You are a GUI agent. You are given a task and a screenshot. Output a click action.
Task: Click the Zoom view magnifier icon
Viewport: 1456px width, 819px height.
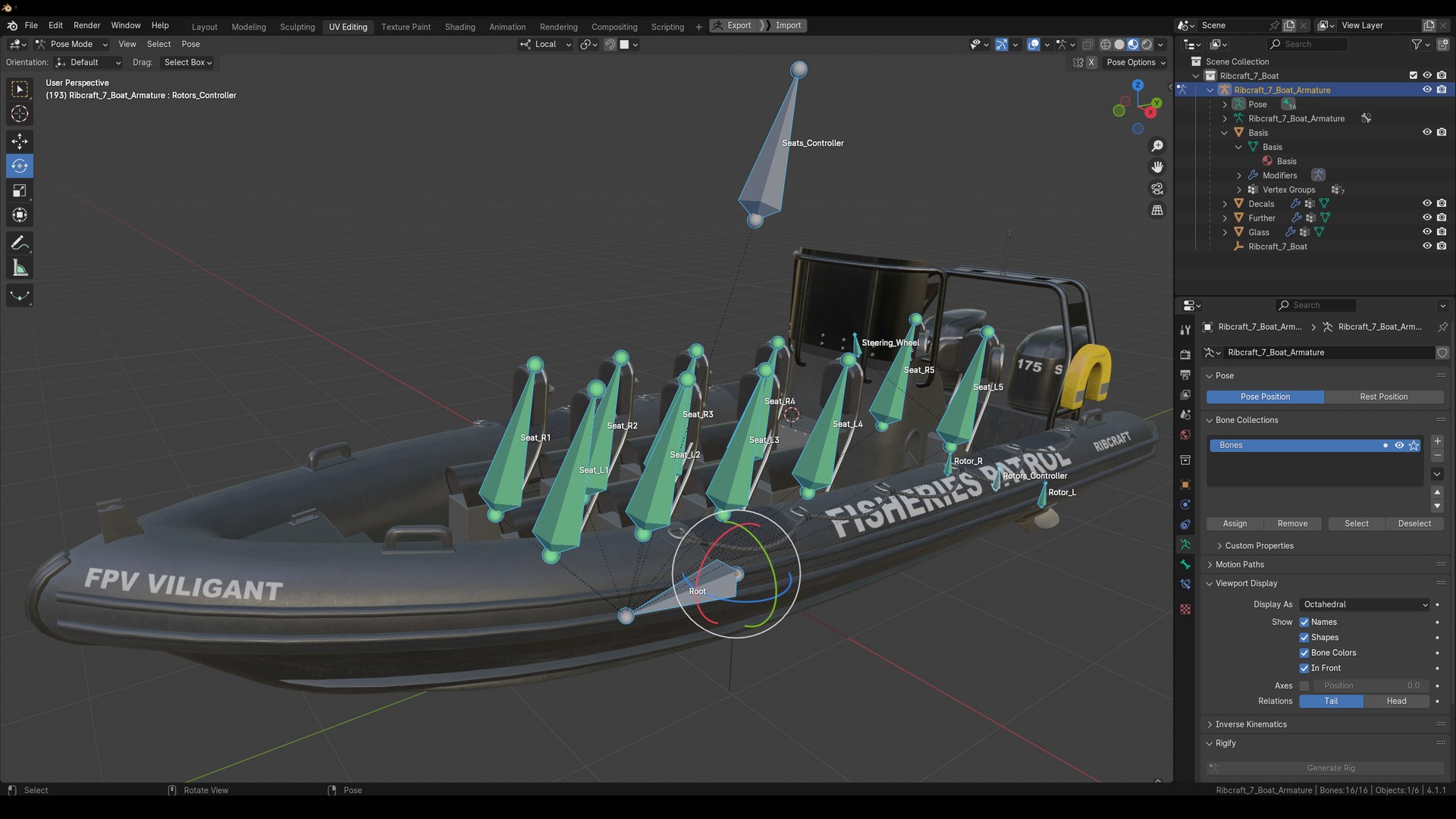click(1157, 146)
